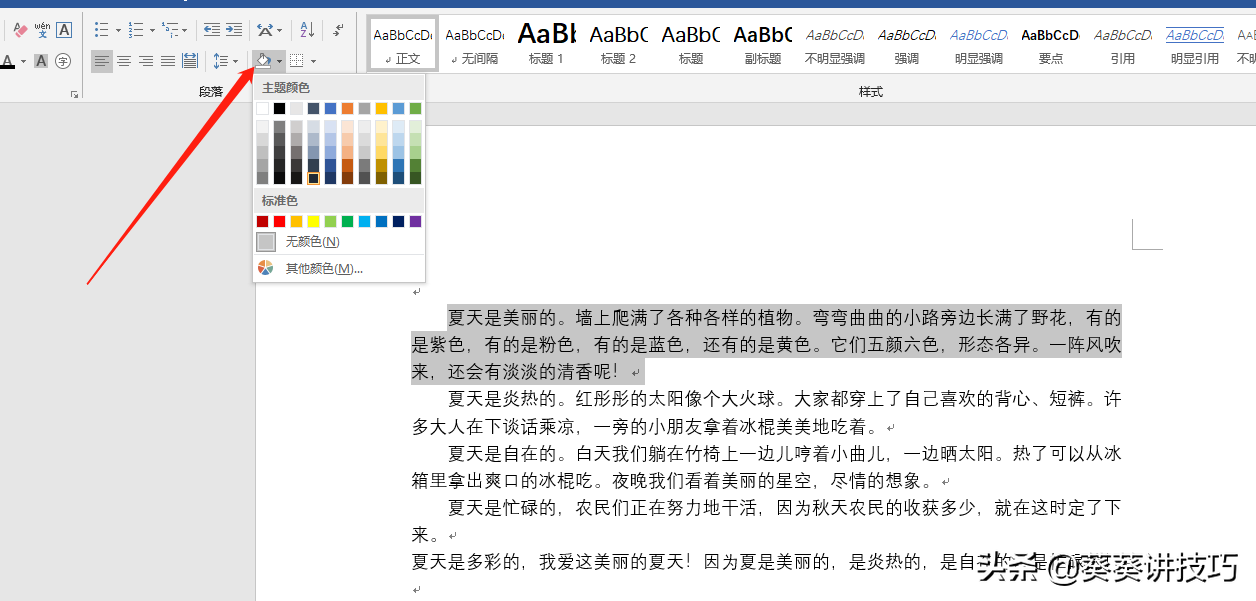The height and width of the screenshot is (601, 1256).
Task: Toggle distributed alignment on selected text
Action: pos(189,60)
